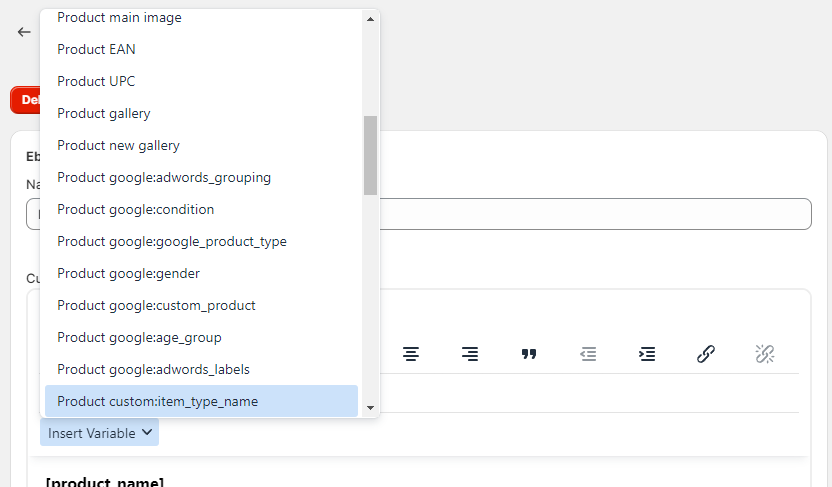832x487 pixels.
Task: Decrease indent using the outdent icon
Action: (588, 354)
